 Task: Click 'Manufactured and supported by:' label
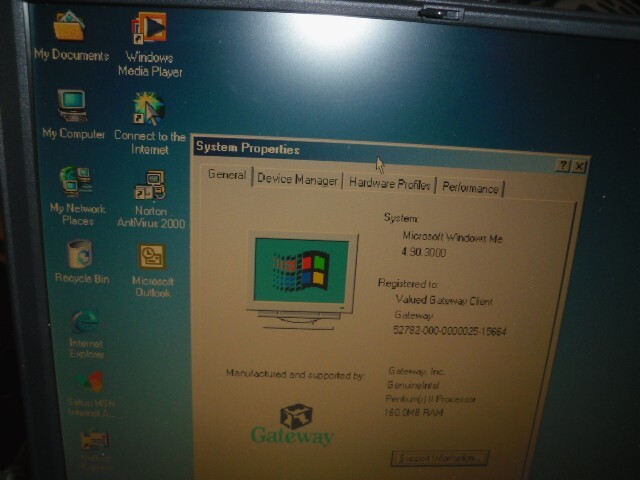point(295,374)
